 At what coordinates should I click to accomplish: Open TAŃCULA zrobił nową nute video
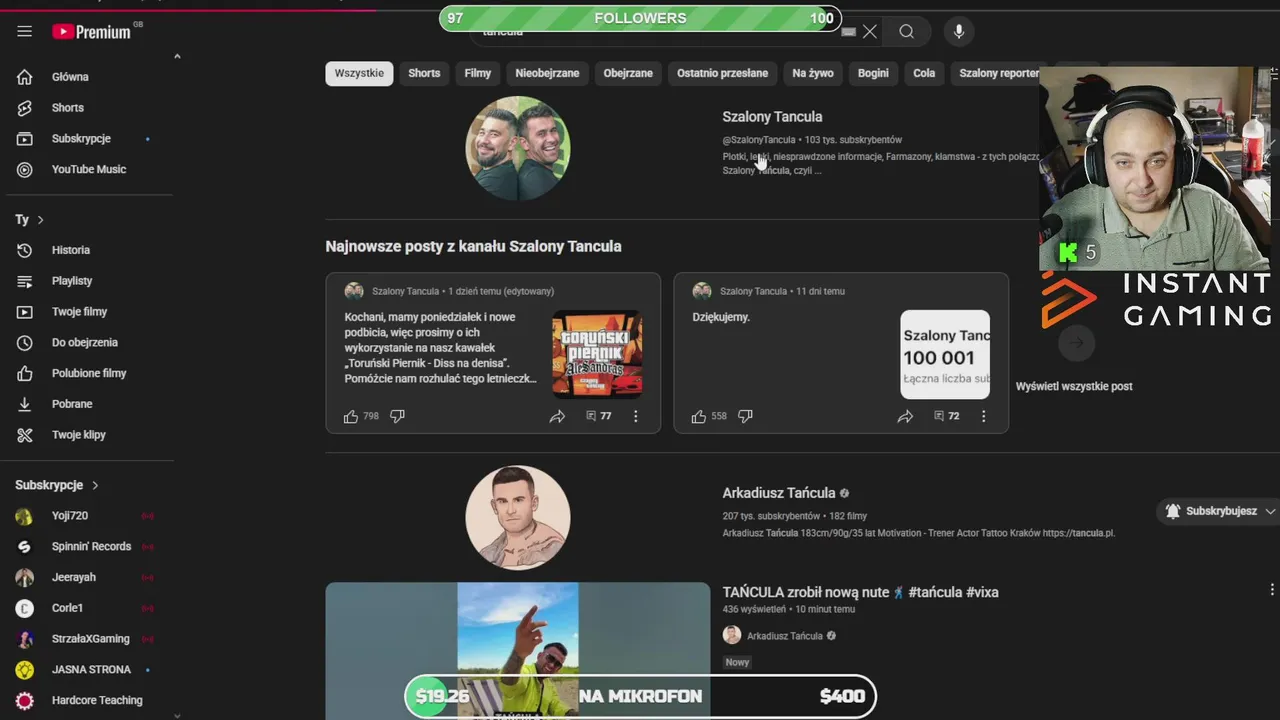click(x=860, y=592)
